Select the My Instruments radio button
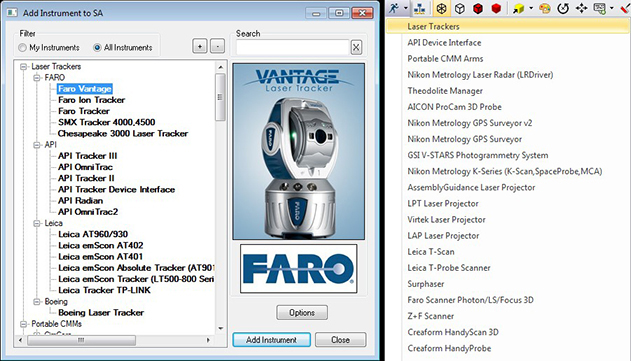 click(x=23, y=48)
